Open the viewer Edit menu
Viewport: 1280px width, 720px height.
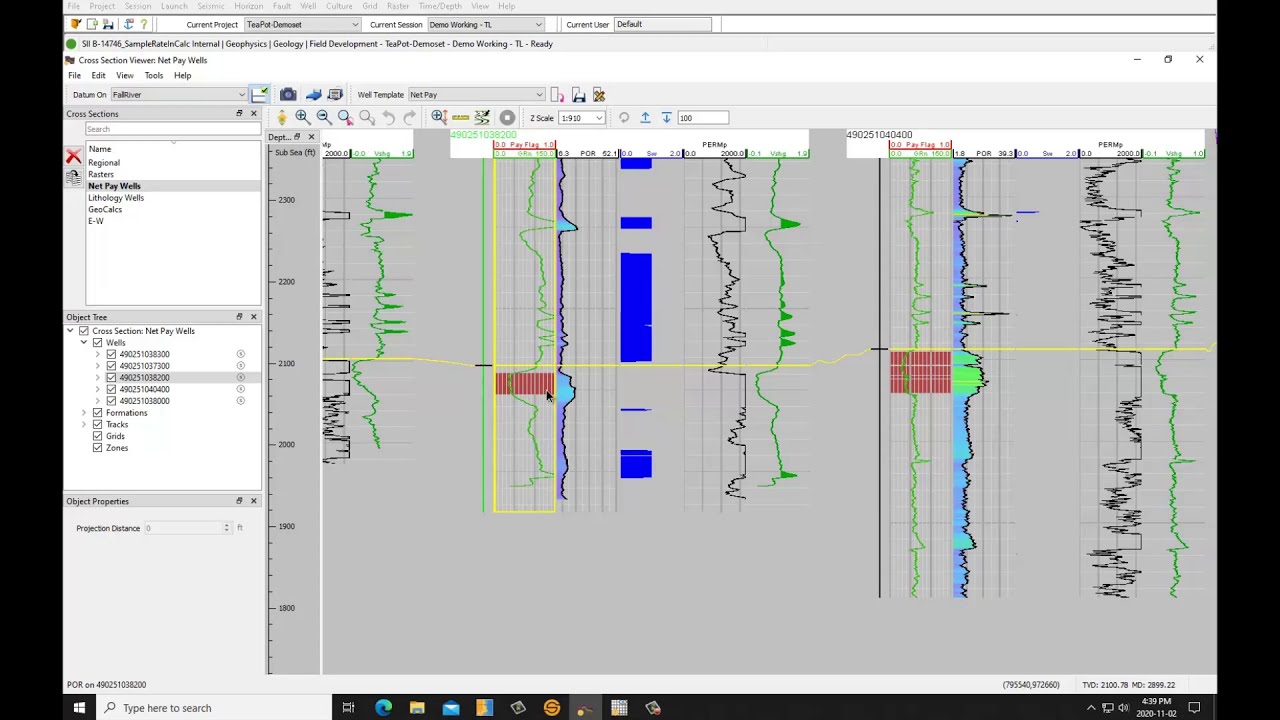click(98, 76)
